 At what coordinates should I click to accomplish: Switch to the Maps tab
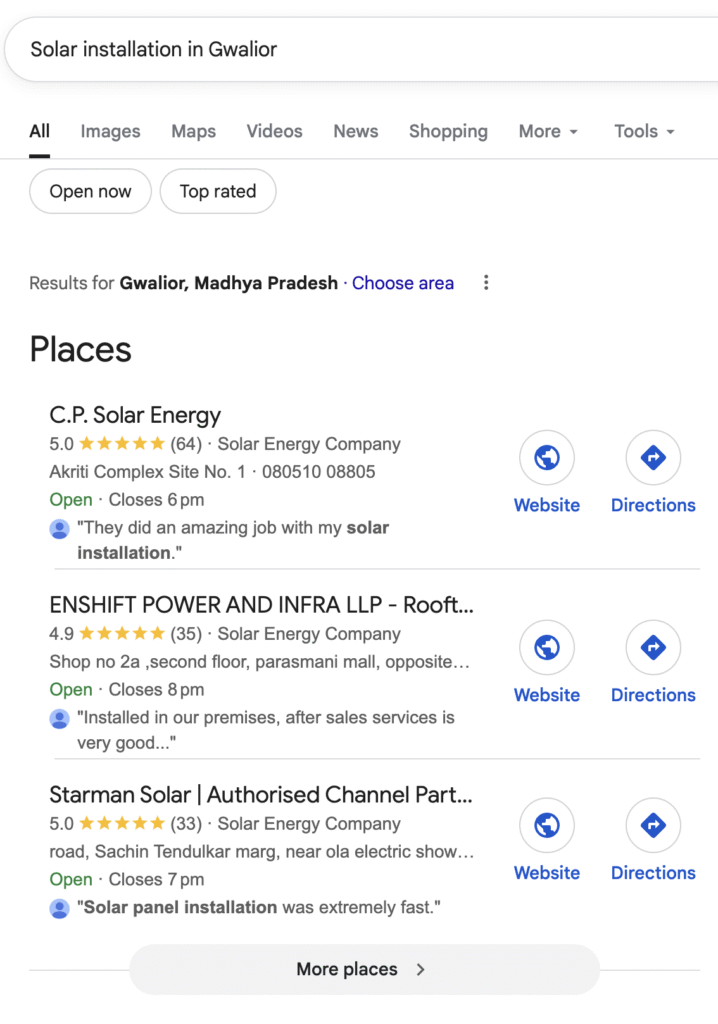pos(193,131)
